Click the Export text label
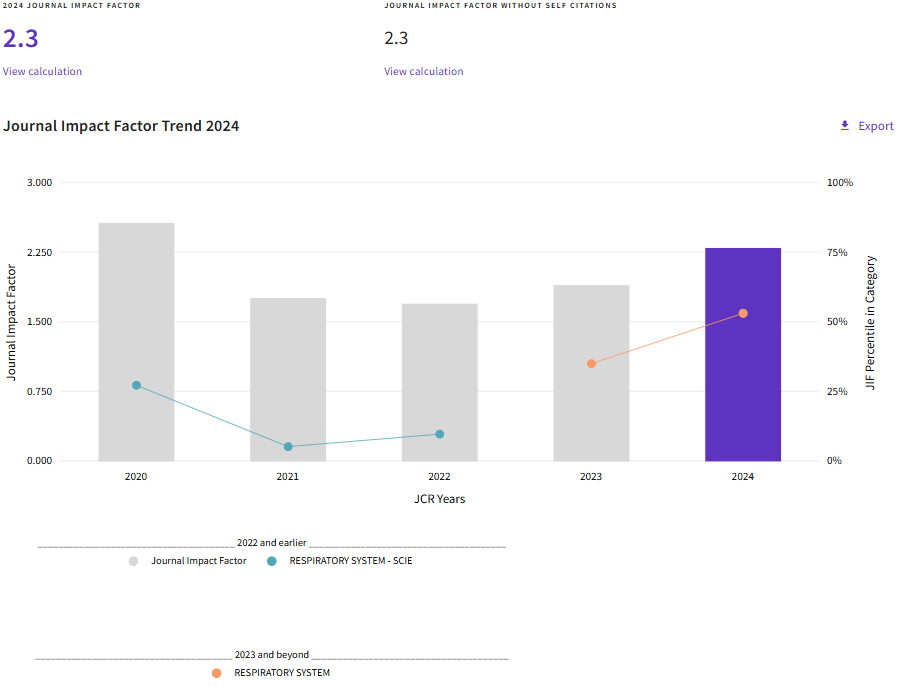The width and height of the screenshot is (898, 691). coord(876,126)
